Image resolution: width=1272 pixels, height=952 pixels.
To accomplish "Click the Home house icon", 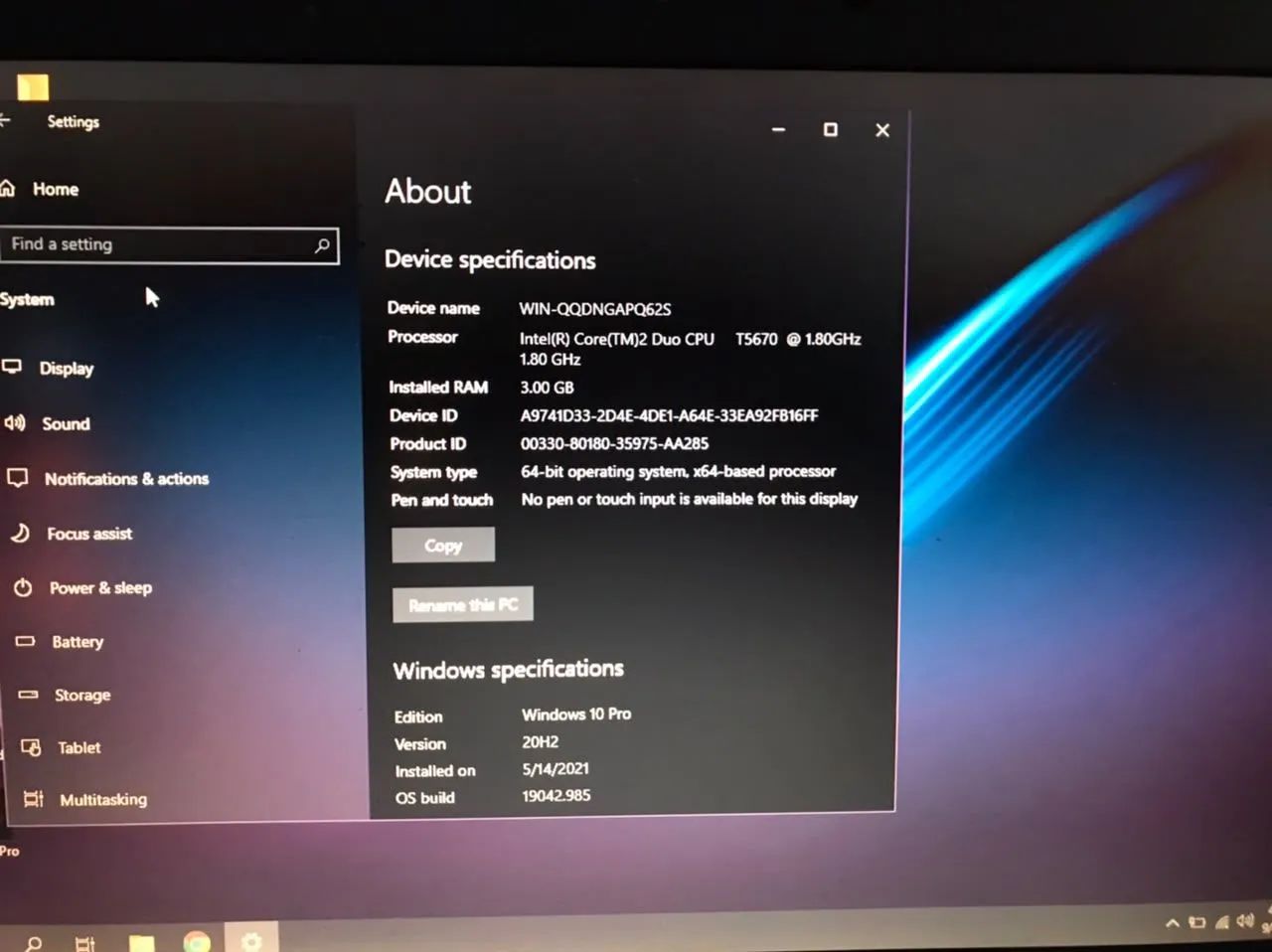I will pyautogui.click(x=7, y=188).
